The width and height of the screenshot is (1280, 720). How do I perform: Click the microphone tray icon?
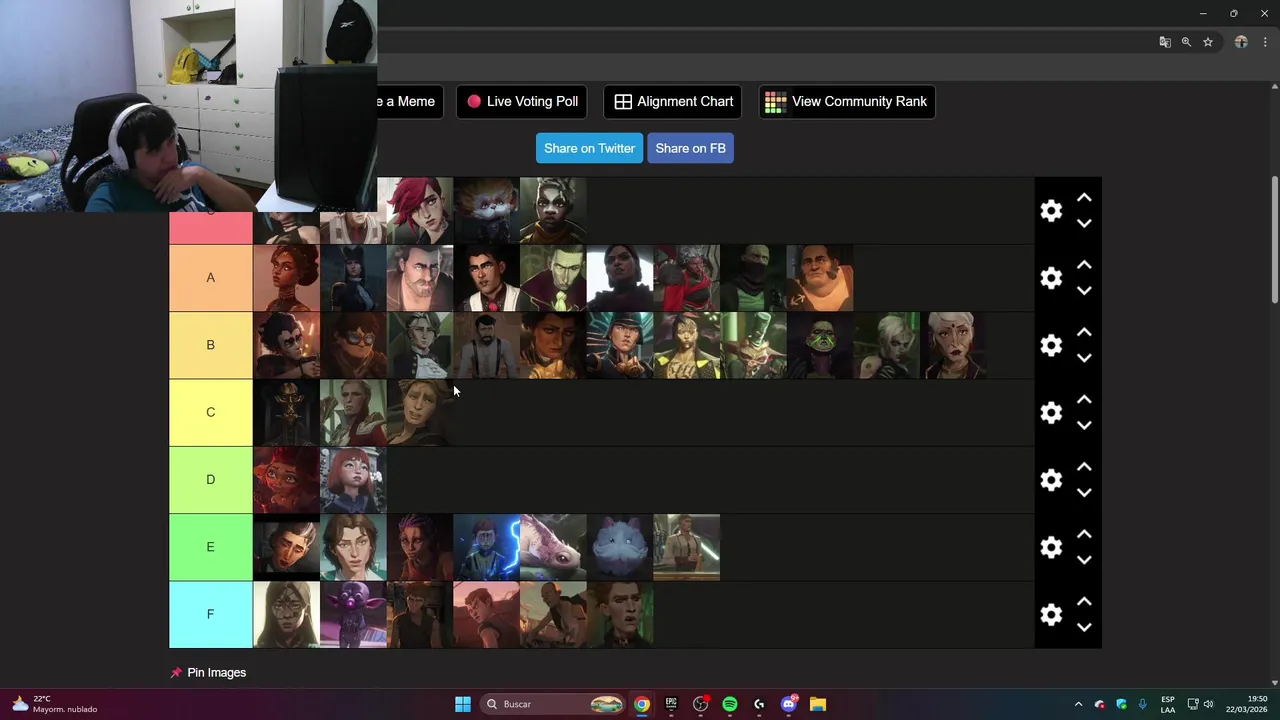1142,704
